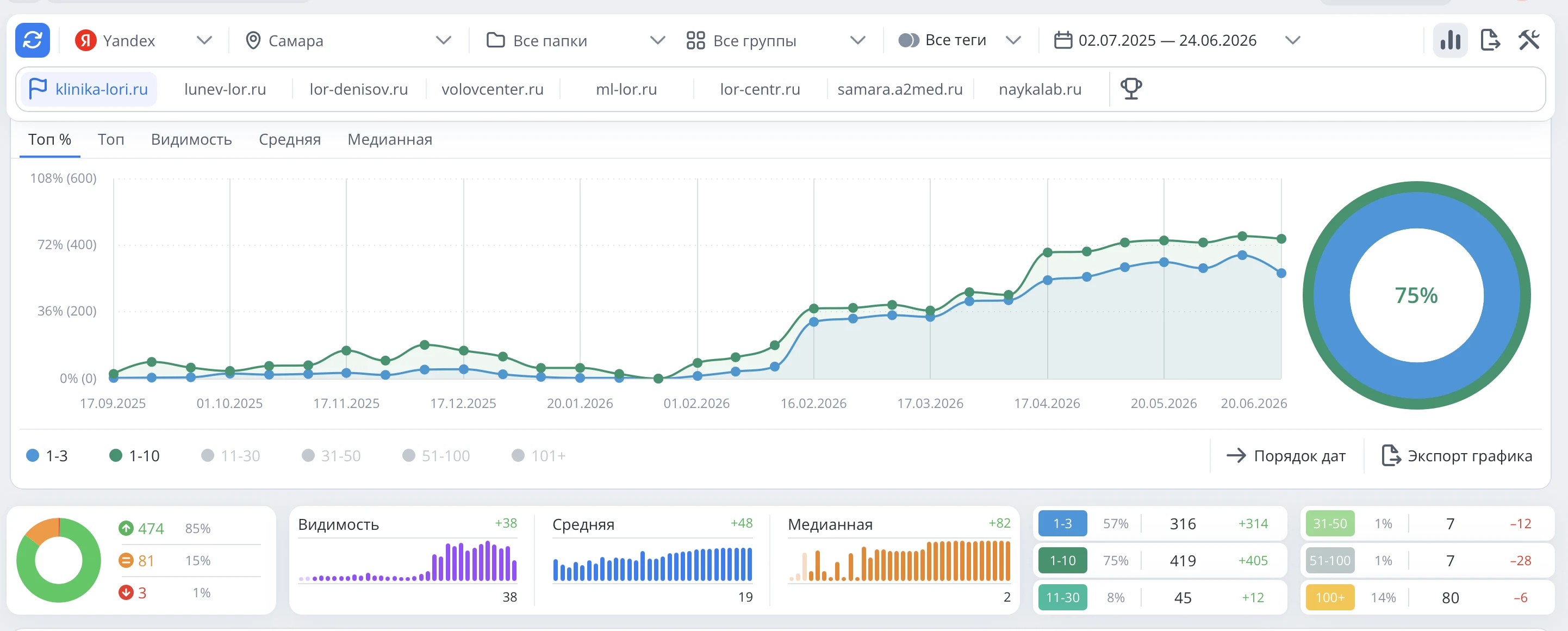This screenshot has width=1568, height=631.
Task: Open the date range 02.07.2025 — 24.06.2026 dropdown
Action: pos(1293,40)
